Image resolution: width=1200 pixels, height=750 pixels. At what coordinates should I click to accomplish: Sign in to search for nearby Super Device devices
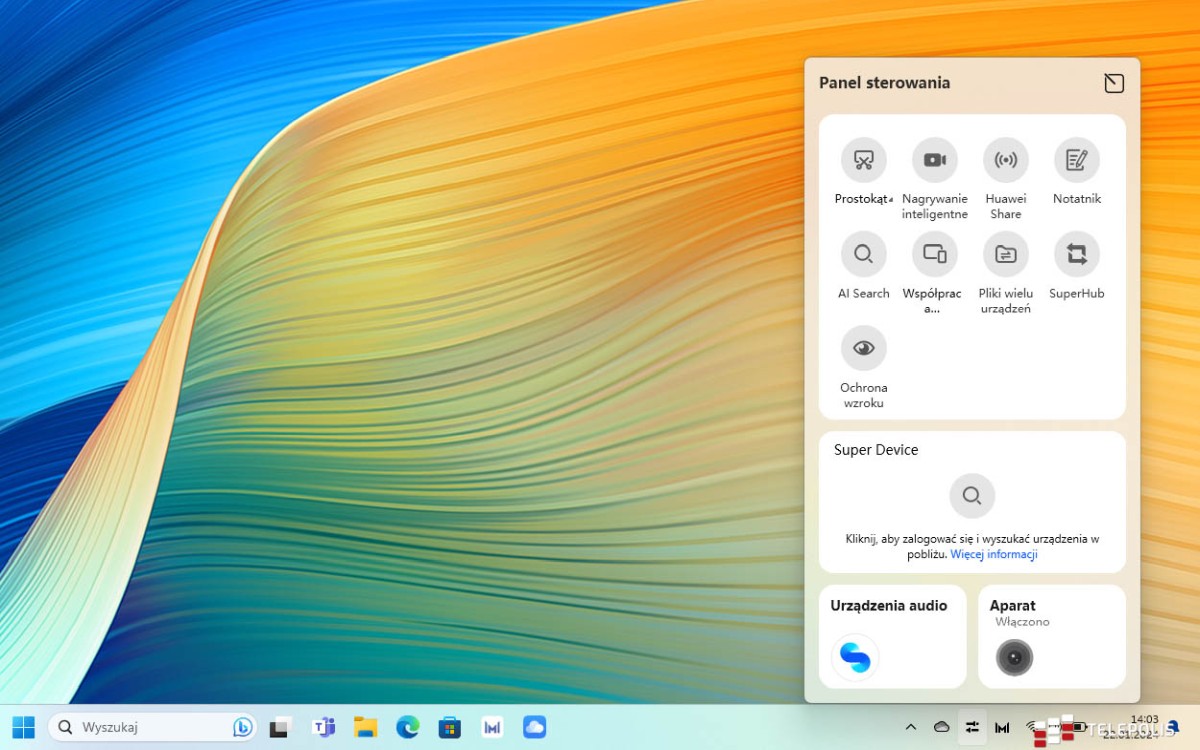971,495
